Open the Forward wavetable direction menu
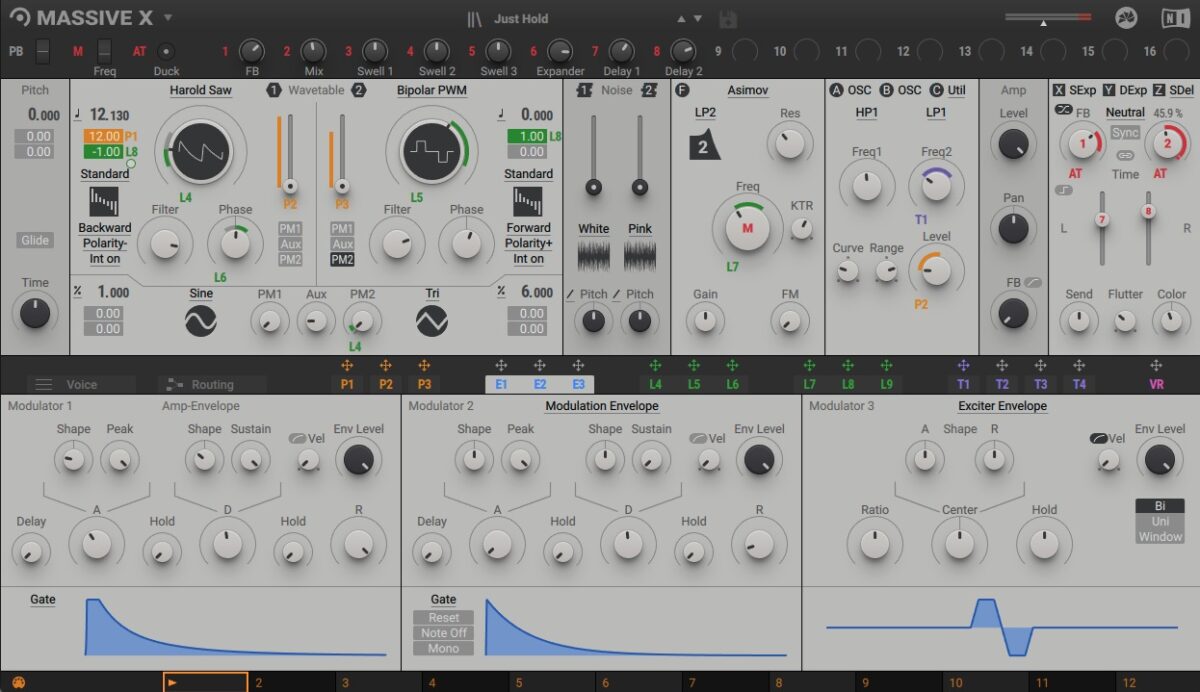The width and height of the screenshot is (1200, 692). click(x=528, y=228)
